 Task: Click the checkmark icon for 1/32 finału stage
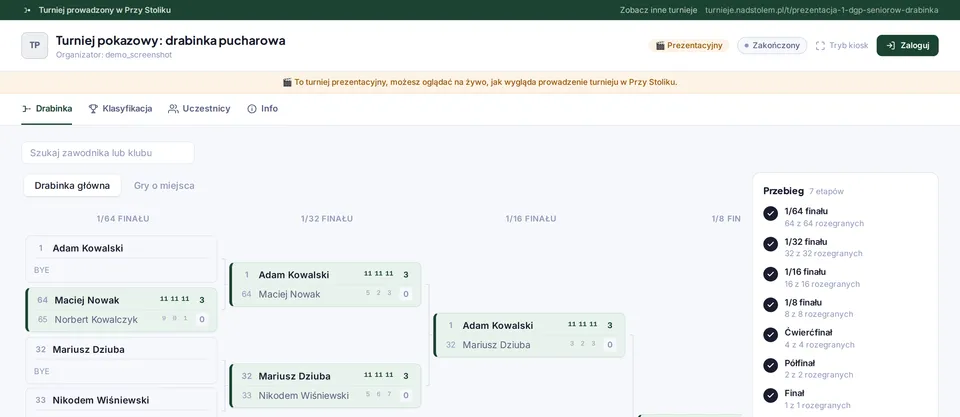(770, 244)
